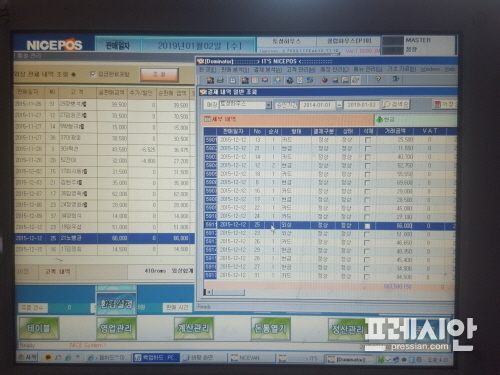Click the highlighted gear icon in the toolbar
The width and height of the screenshot is (500, 375).
[x=356, y=80]
